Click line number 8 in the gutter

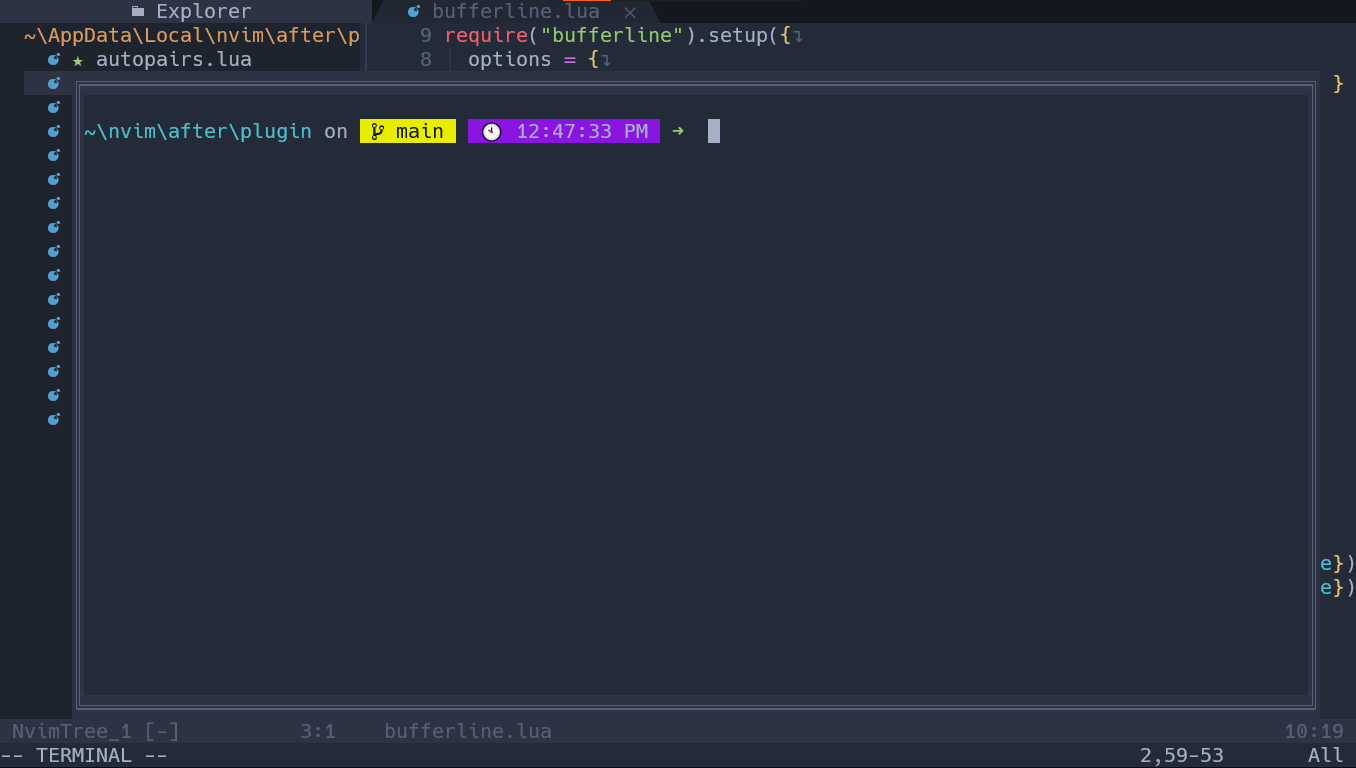426,59
